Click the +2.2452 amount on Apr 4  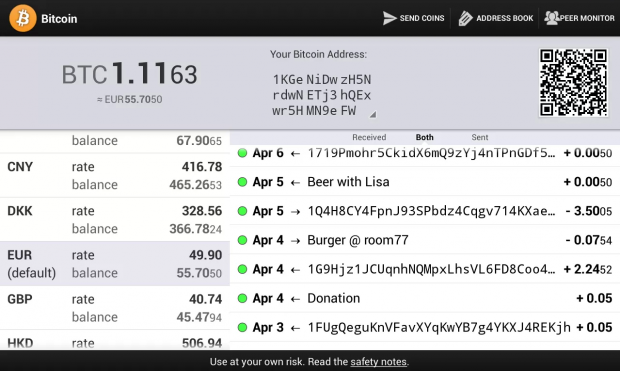(x=588, y=269)
